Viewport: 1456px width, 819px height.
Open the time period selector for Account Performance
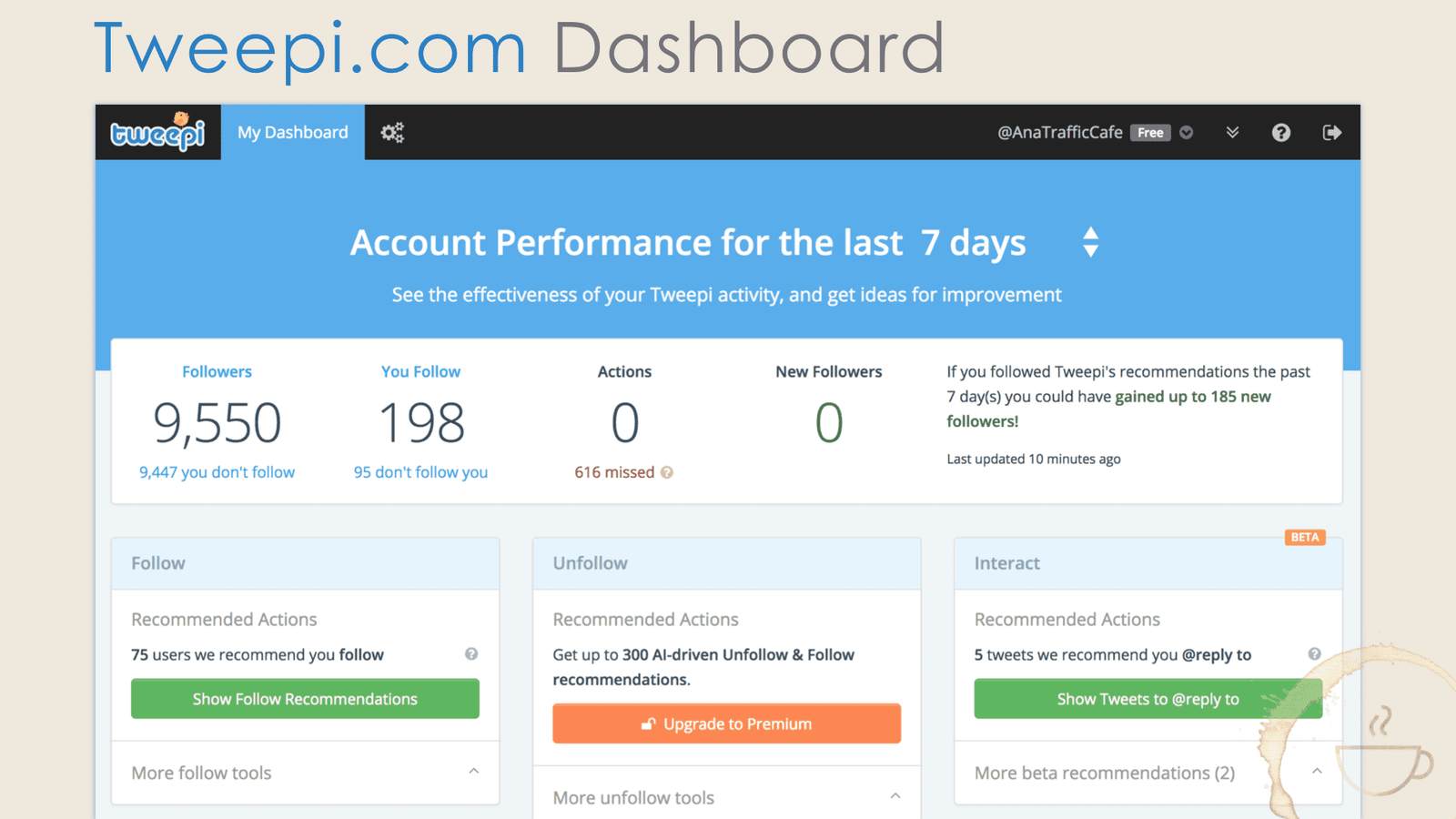[x=1090, y=242]
